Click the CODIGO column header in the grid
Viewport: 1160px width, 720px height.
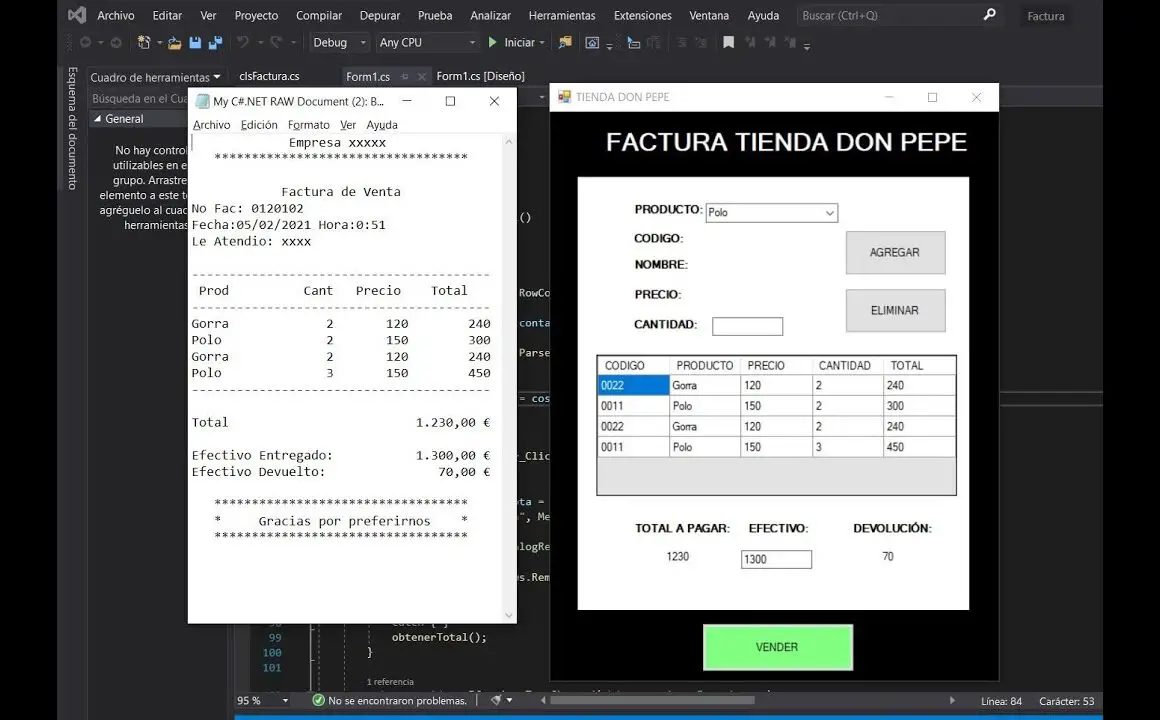pyautogui.click(x=633, y=366)
